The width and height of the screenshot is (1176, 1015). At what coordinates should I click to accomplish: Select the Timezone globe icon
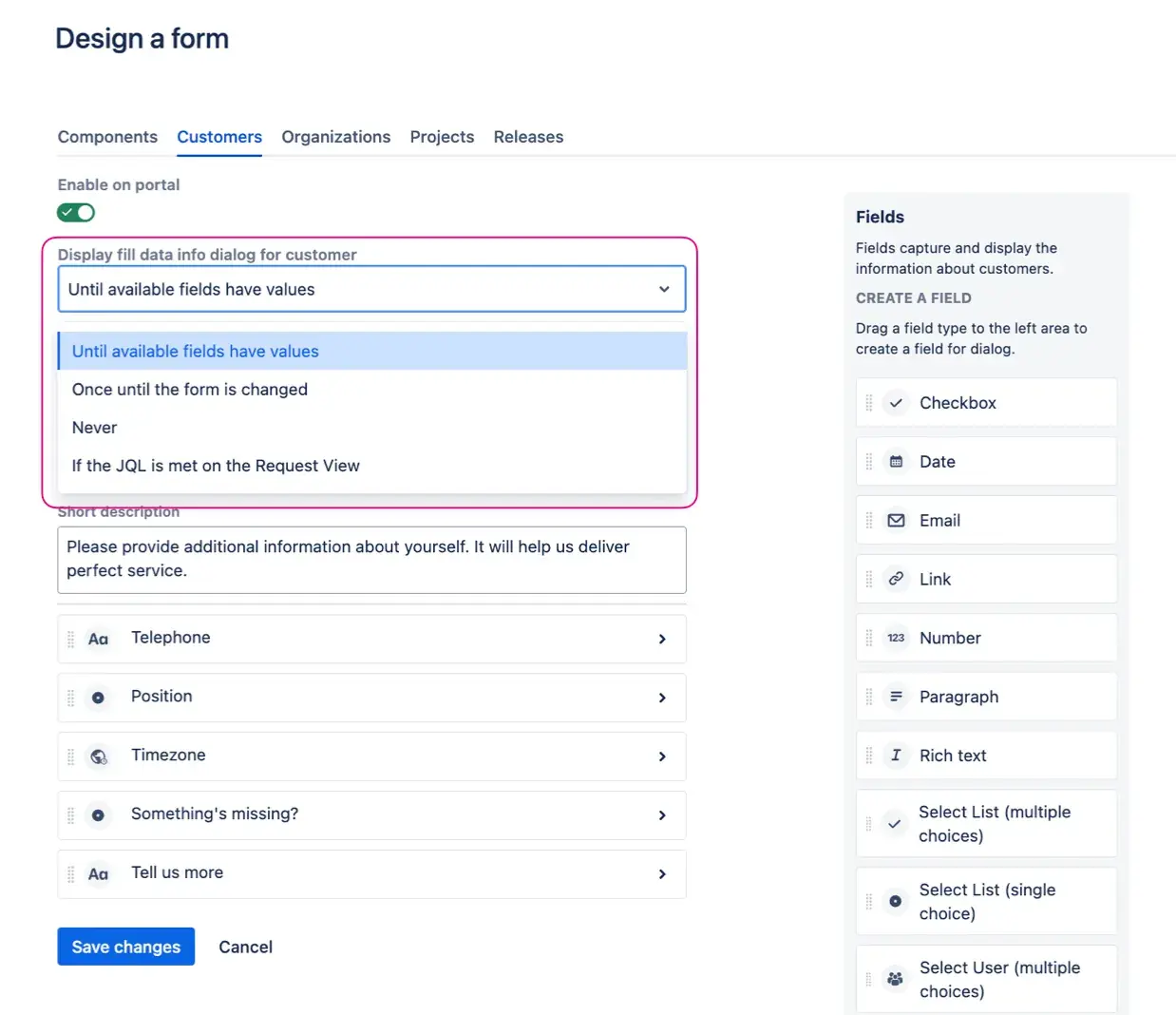[x=100, y=756]
